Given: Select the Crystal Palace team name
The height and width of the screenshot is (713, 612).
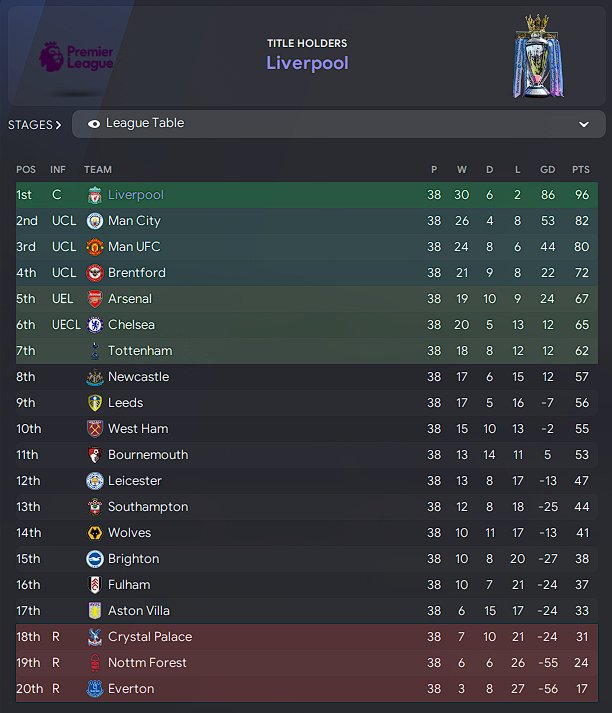Looking at the screenshot, I should (150, 637).
